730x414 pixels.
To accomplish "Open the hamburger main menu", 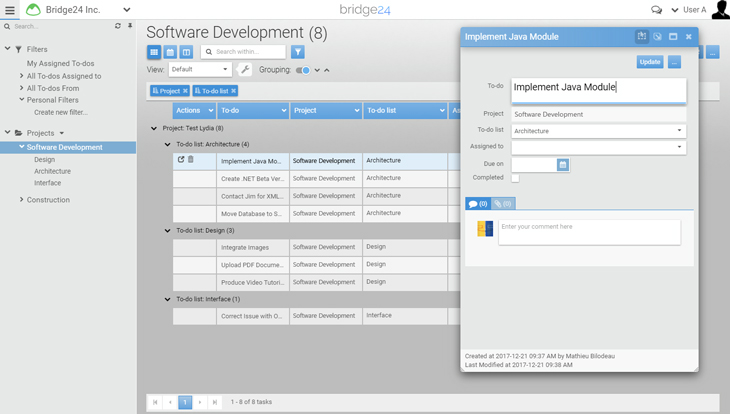I will [x=10, y=10].
